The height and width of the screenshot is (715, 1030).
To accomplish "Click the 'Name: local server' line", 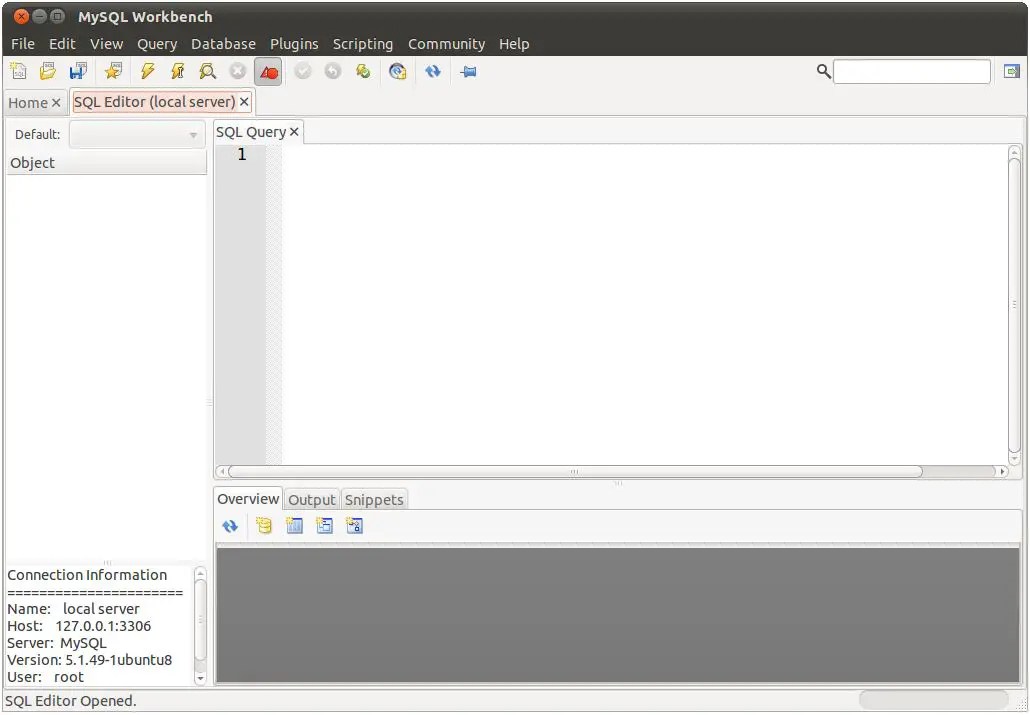I will coord(74,609).
